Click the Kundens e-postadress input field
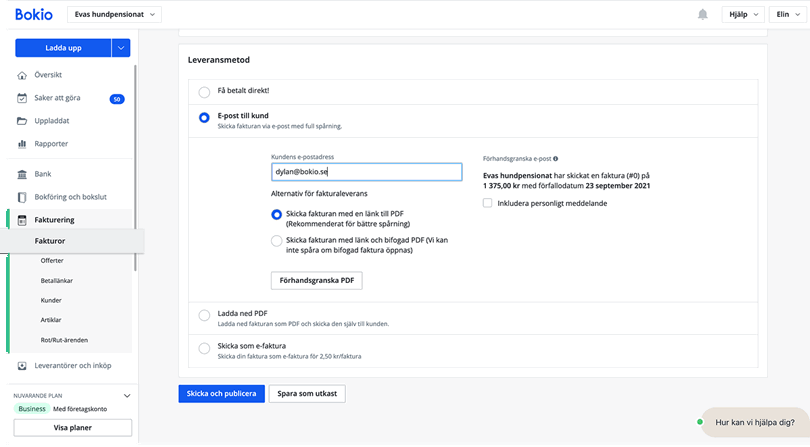The image size is (810, 447). click(x=367, y=172)
